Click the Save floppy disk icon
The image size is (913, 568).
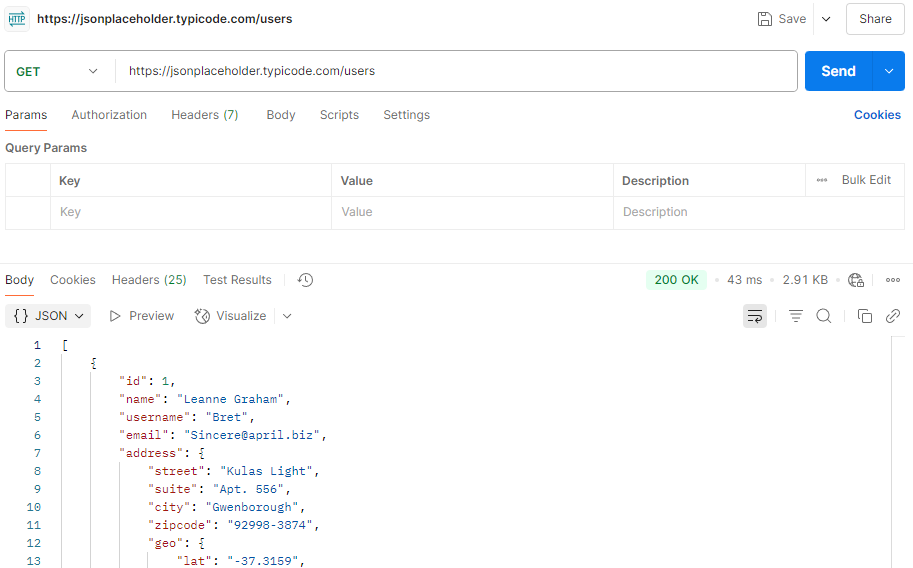click(765, 19)
